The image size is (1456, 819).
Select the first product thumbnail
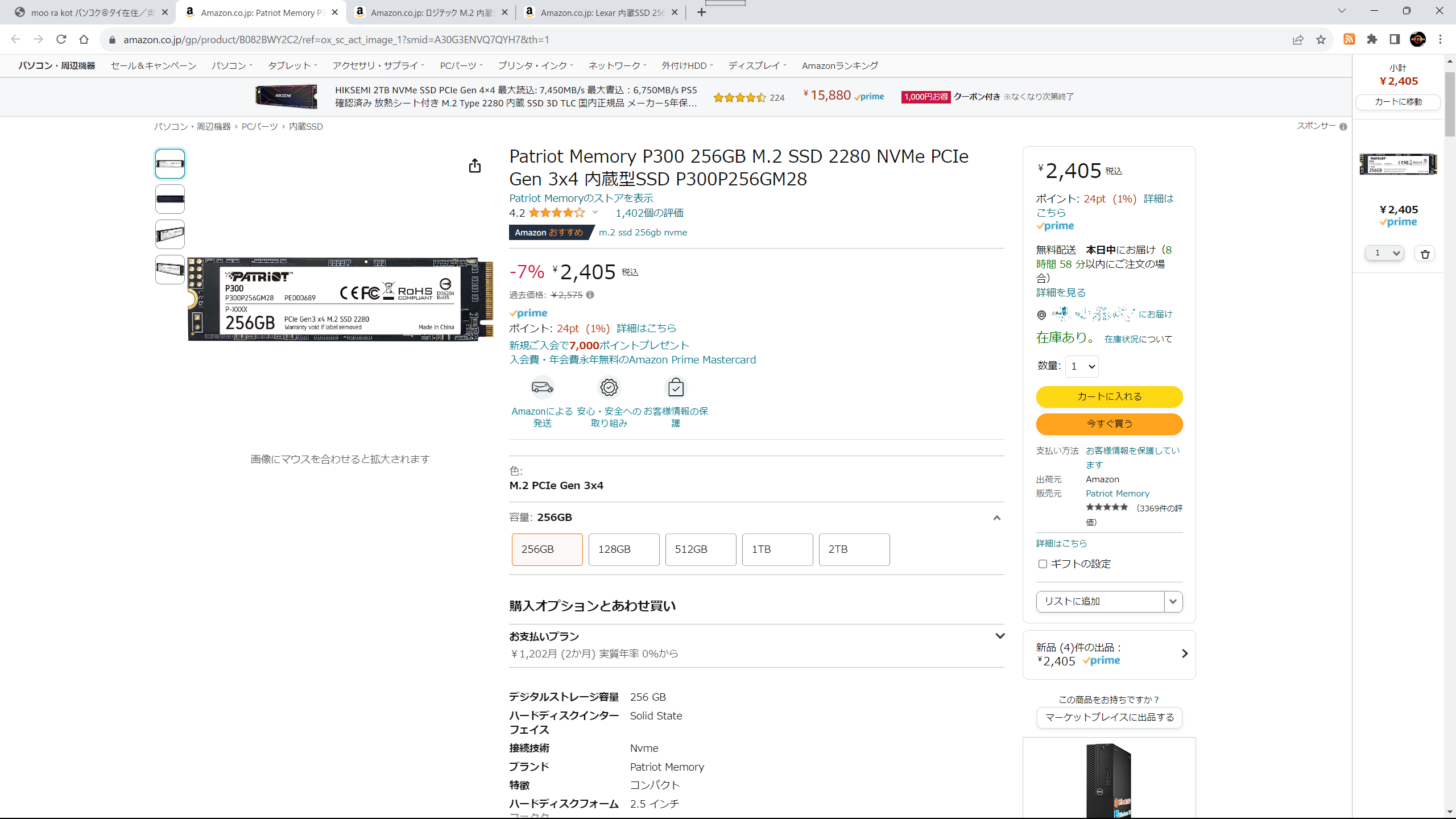point(170,164)
